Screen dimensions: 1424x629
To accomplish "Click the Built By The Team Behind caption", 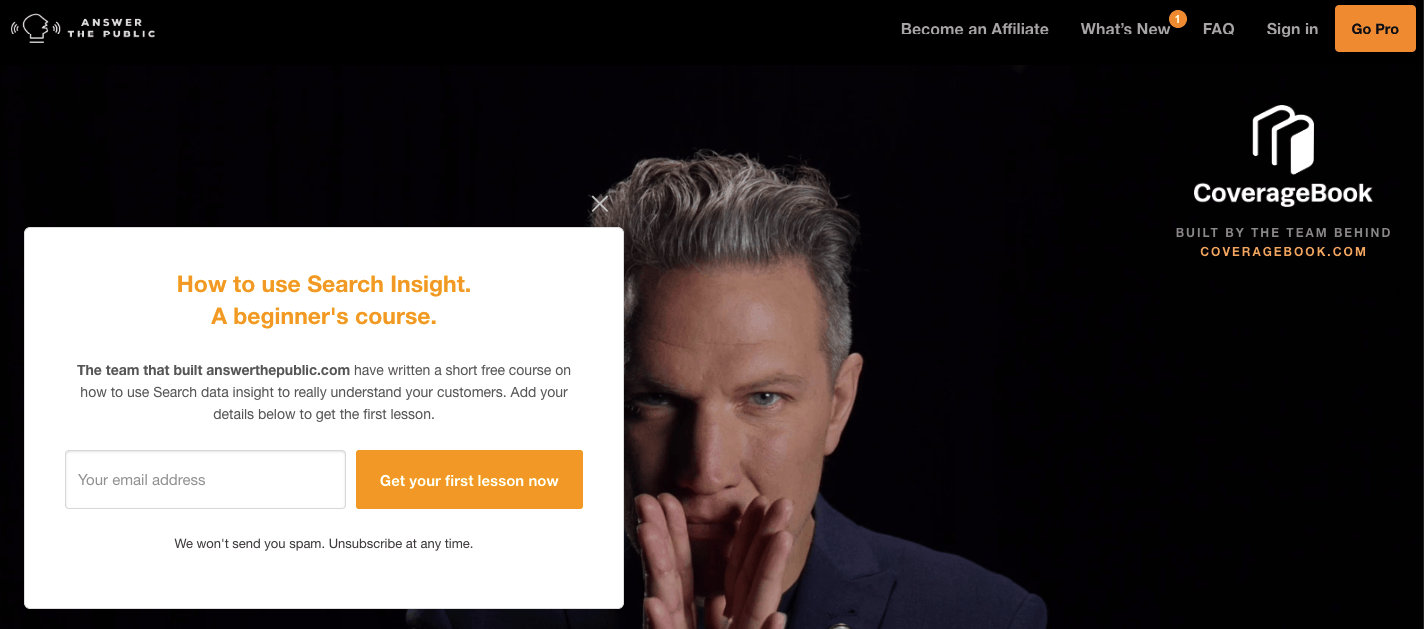I will point(1283,233).
